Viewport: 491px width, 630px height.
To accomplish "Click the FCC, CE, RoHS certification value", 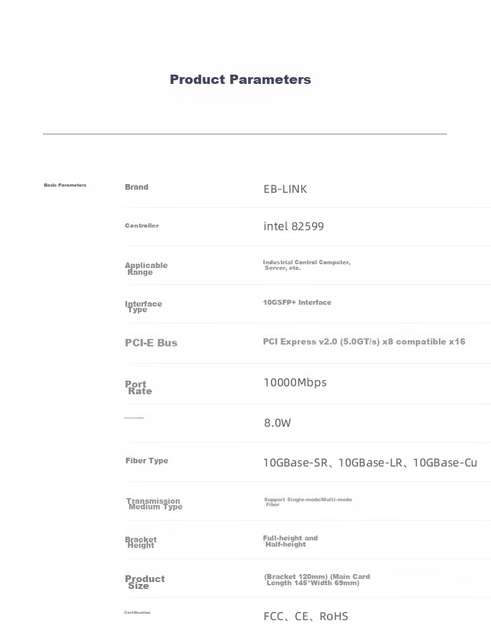I will click(306, 616).
